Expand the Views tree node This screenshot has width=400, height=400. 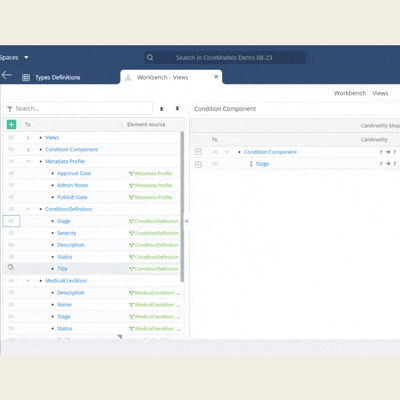coord(28,137)
